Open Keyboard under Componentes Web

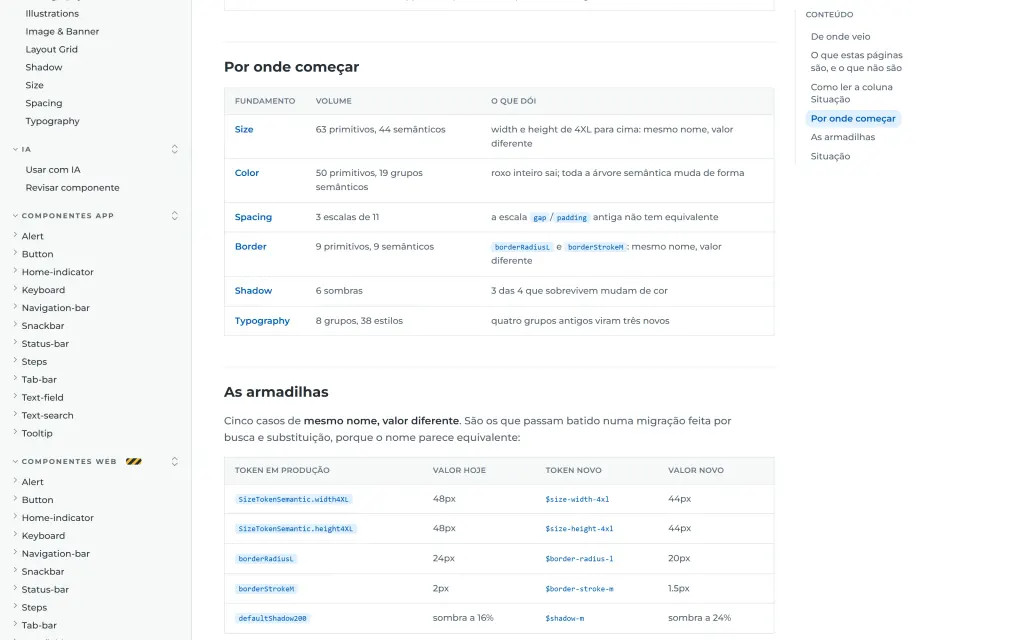point(43,536)
